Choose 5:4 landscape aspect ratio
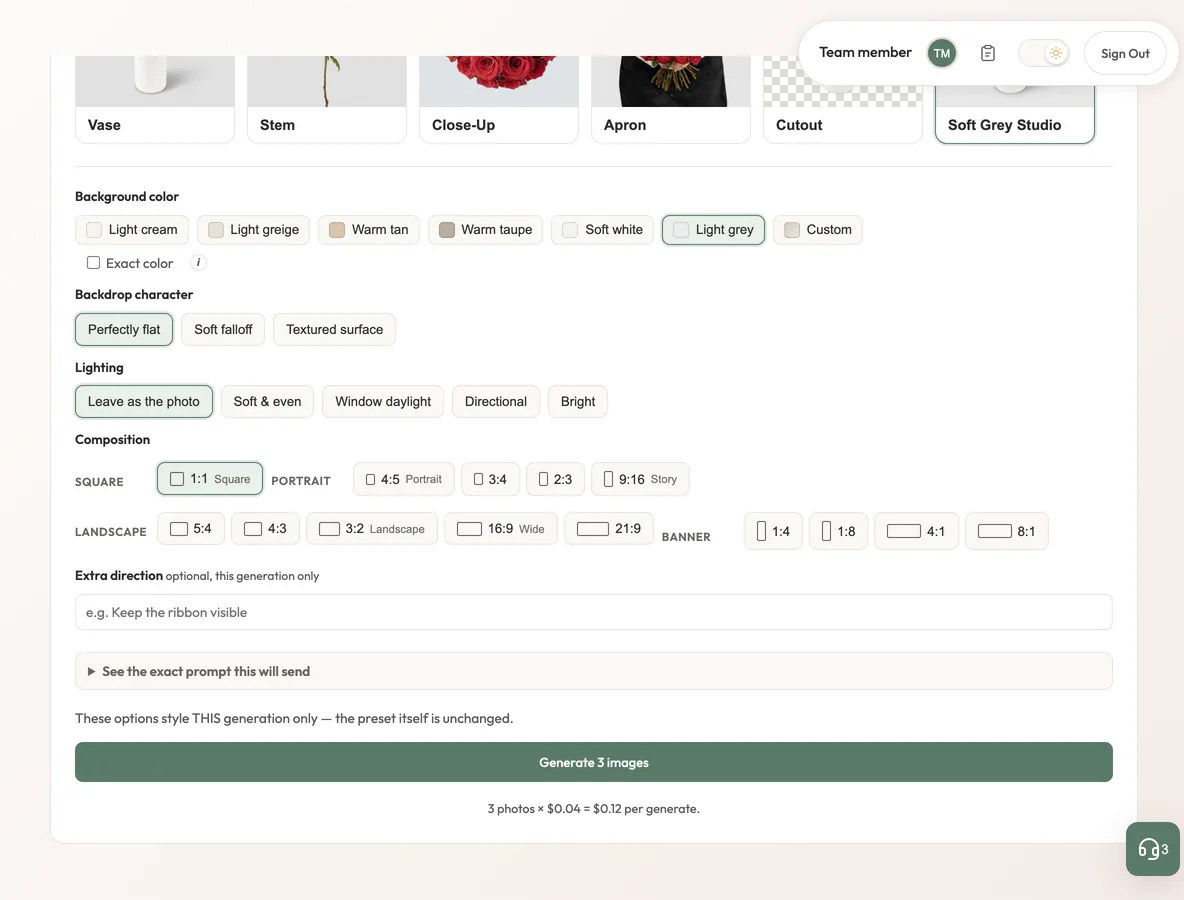This screenshot has height=900, width=1184. pyautogui.click(x=191, y=529)
